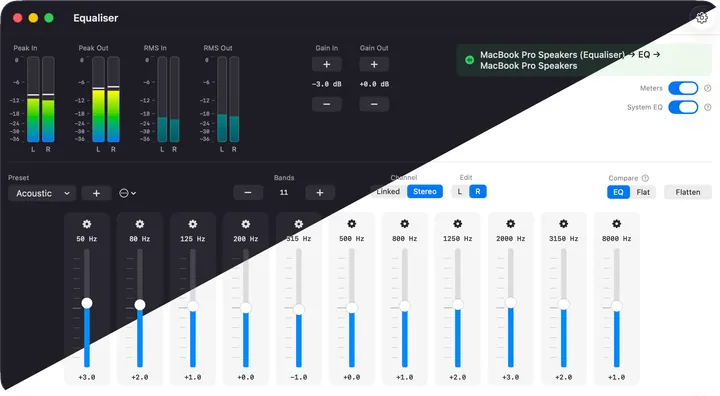Click the 8000 Hz frequency label
The image size is (720, 396).
[617, 239]
